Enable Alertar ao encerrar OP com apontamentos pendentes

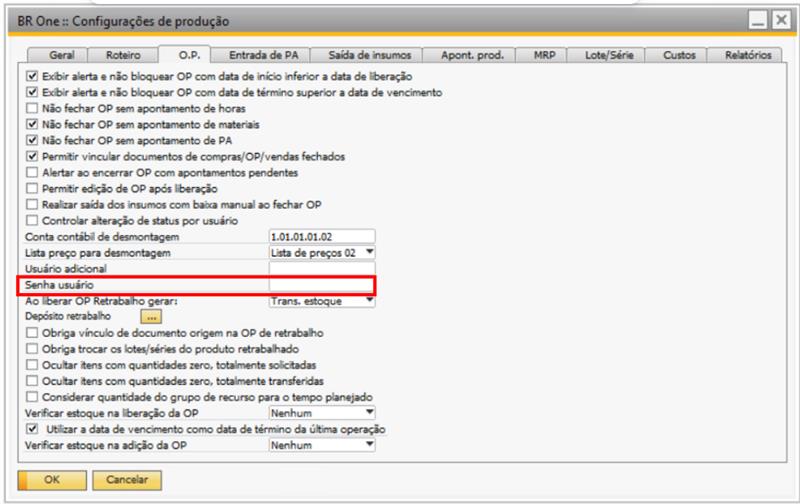(x=31, y=172)
